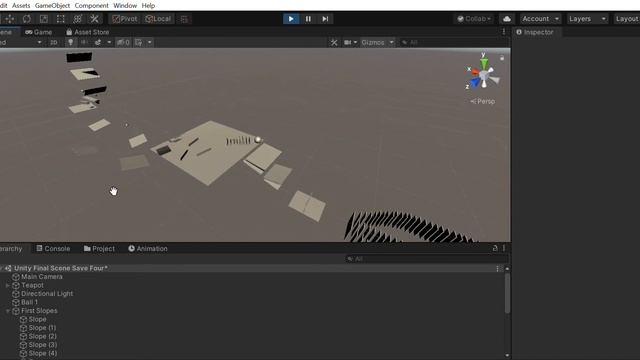Image resolution: width=640 pixels, height=360 pixels.
Task: Open the Gizmos dropdown
Action: [x=377, y=42]
